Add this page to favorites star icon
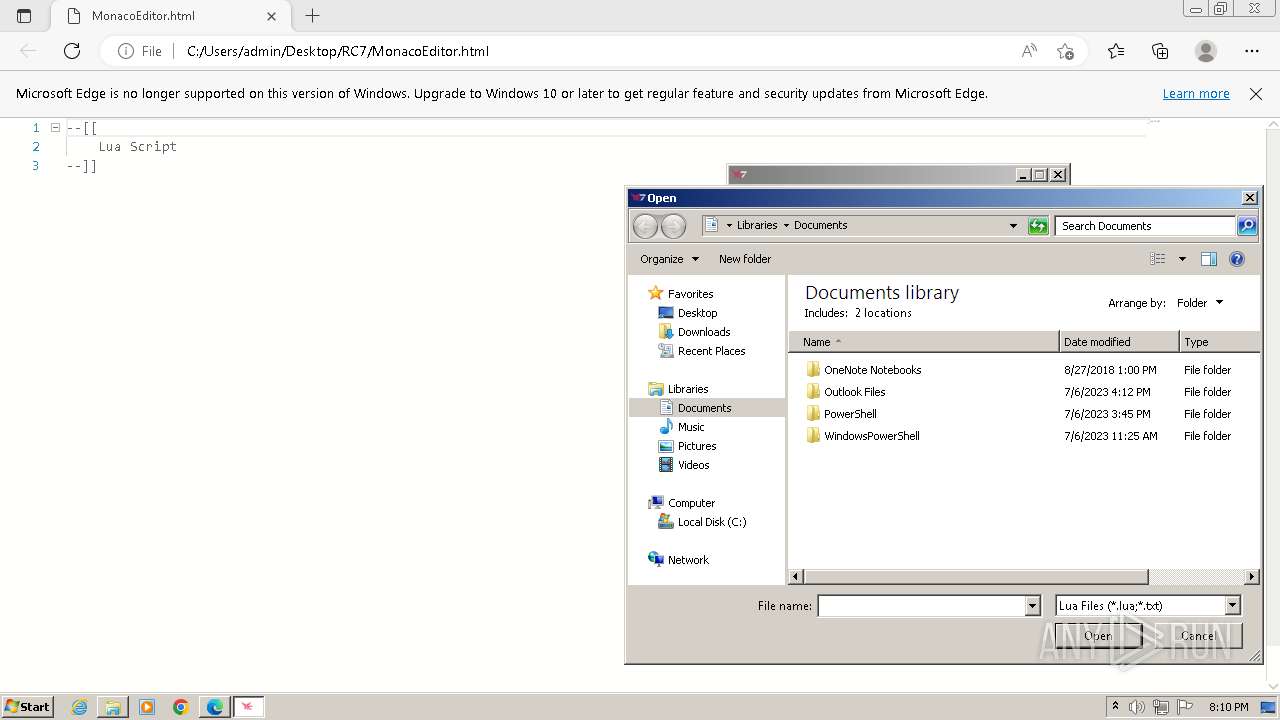1280x720 pixels. [1065, 51]
